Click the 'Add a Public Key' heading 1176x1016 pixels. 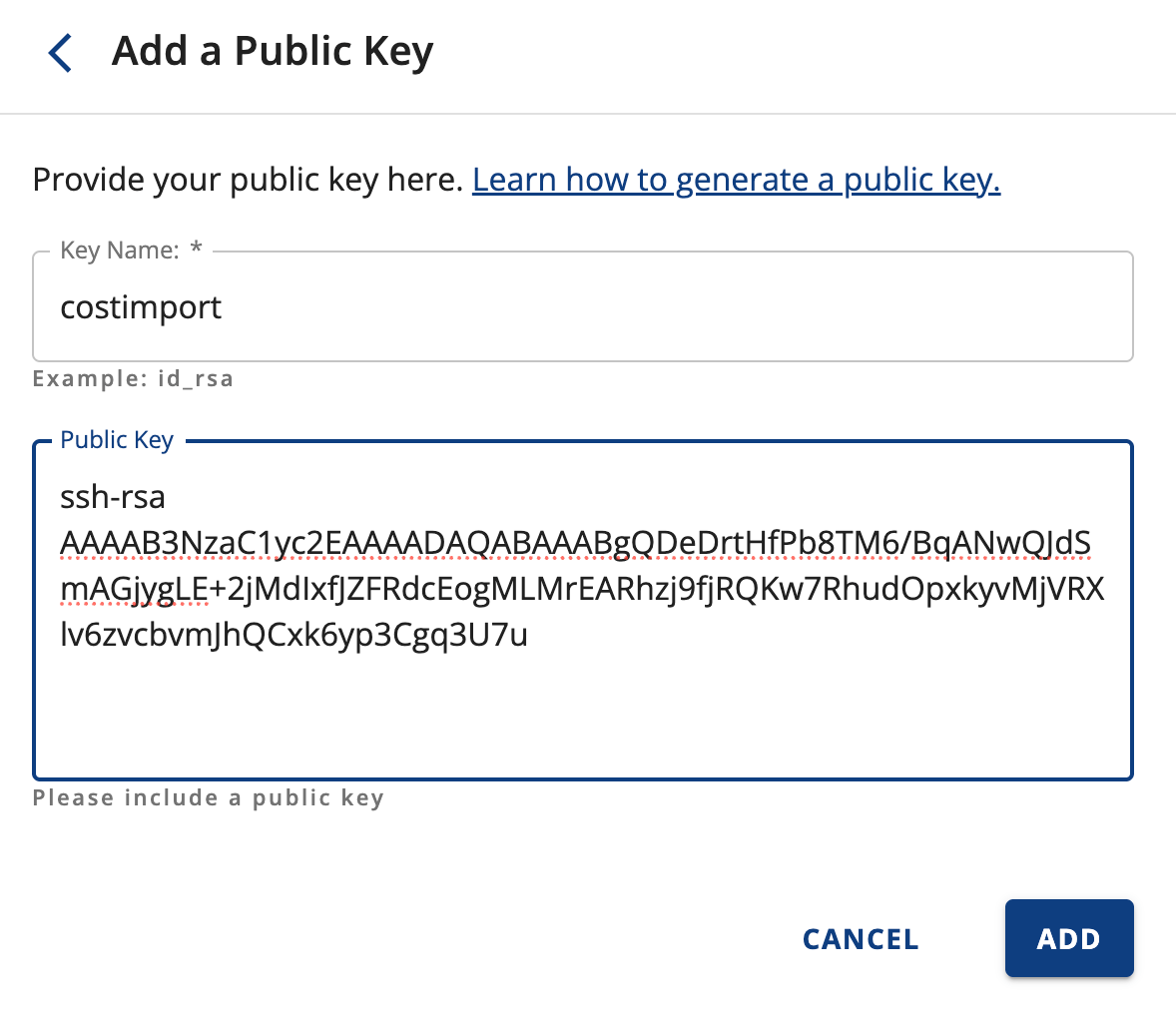[273, 51]
